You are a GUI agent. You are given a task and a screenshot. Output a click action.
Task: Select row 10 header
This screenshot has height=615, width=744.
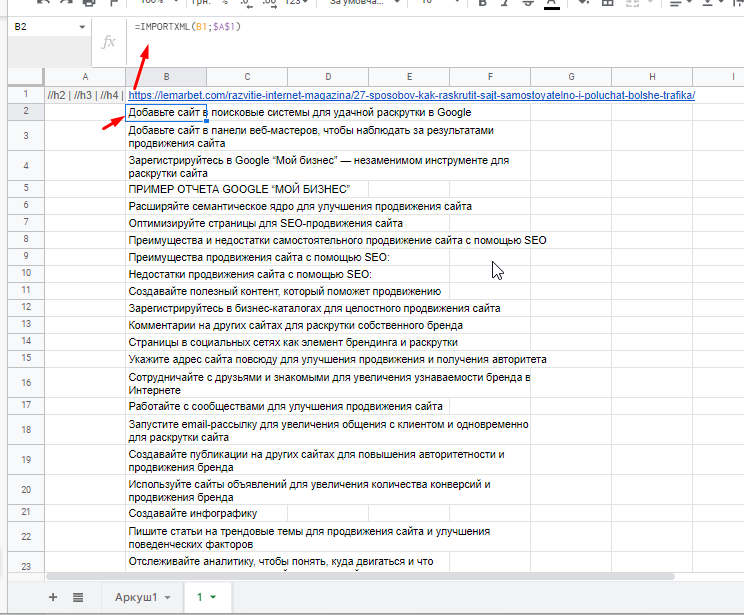click(x=25, y=273)
